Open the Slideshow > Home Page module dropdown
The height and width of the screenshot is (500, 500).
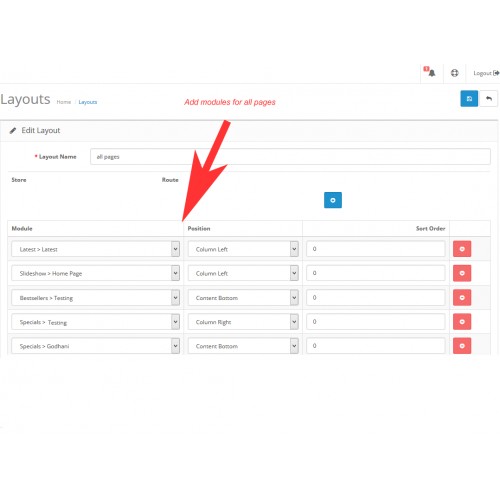tap(95, 273)
